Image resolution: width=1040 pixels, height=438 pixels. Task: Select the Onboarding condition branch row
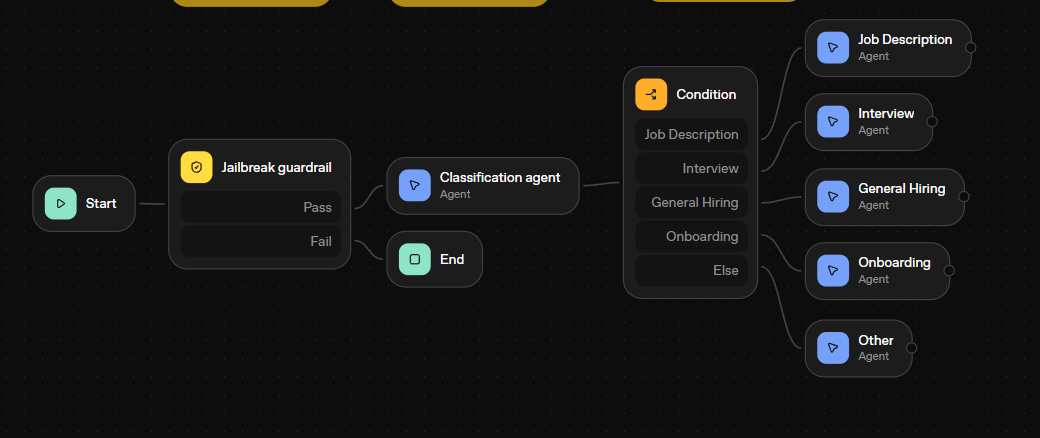click(x=691, y=236)
